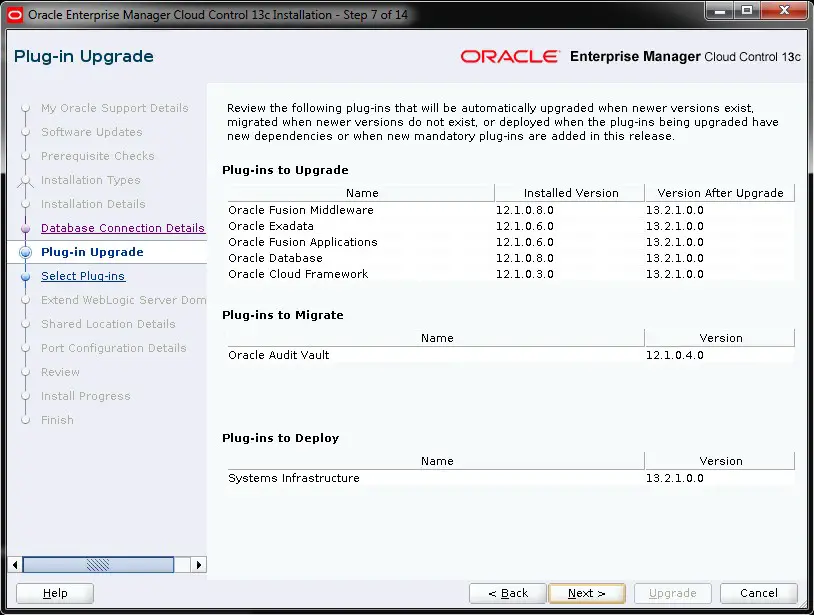Click Installed Version column header
The width and height of the screenshot is (814, 615).
click(570, 193)
